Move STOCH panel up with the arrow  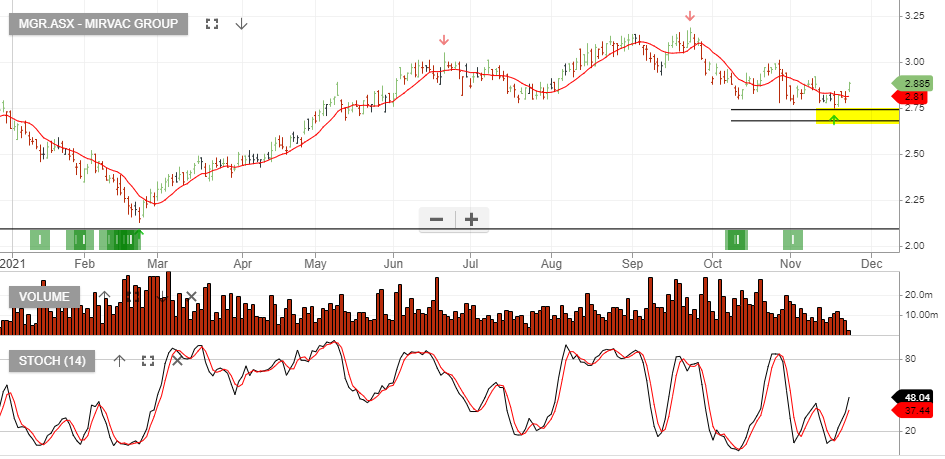(x=119, y=361)
